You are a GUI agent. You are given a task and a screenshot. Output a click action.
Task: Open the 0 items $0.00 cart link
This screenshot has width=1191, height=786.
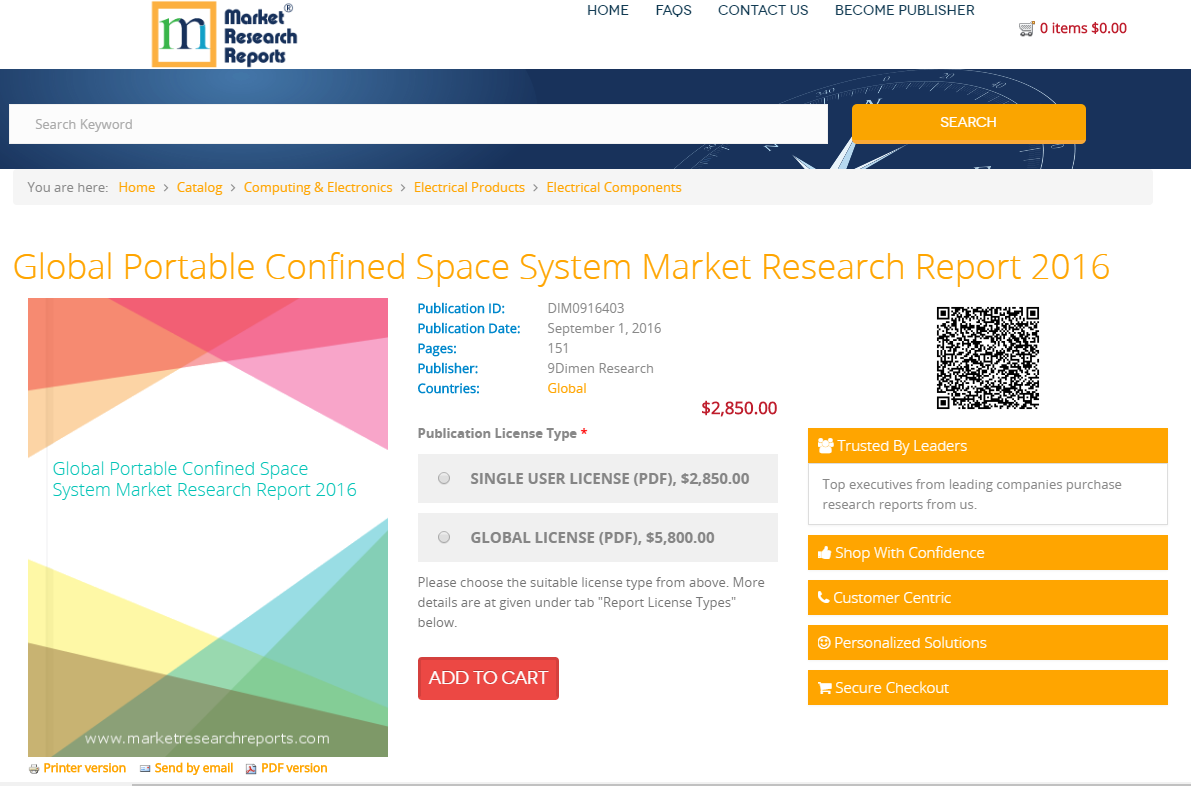tap(1083, 29)
